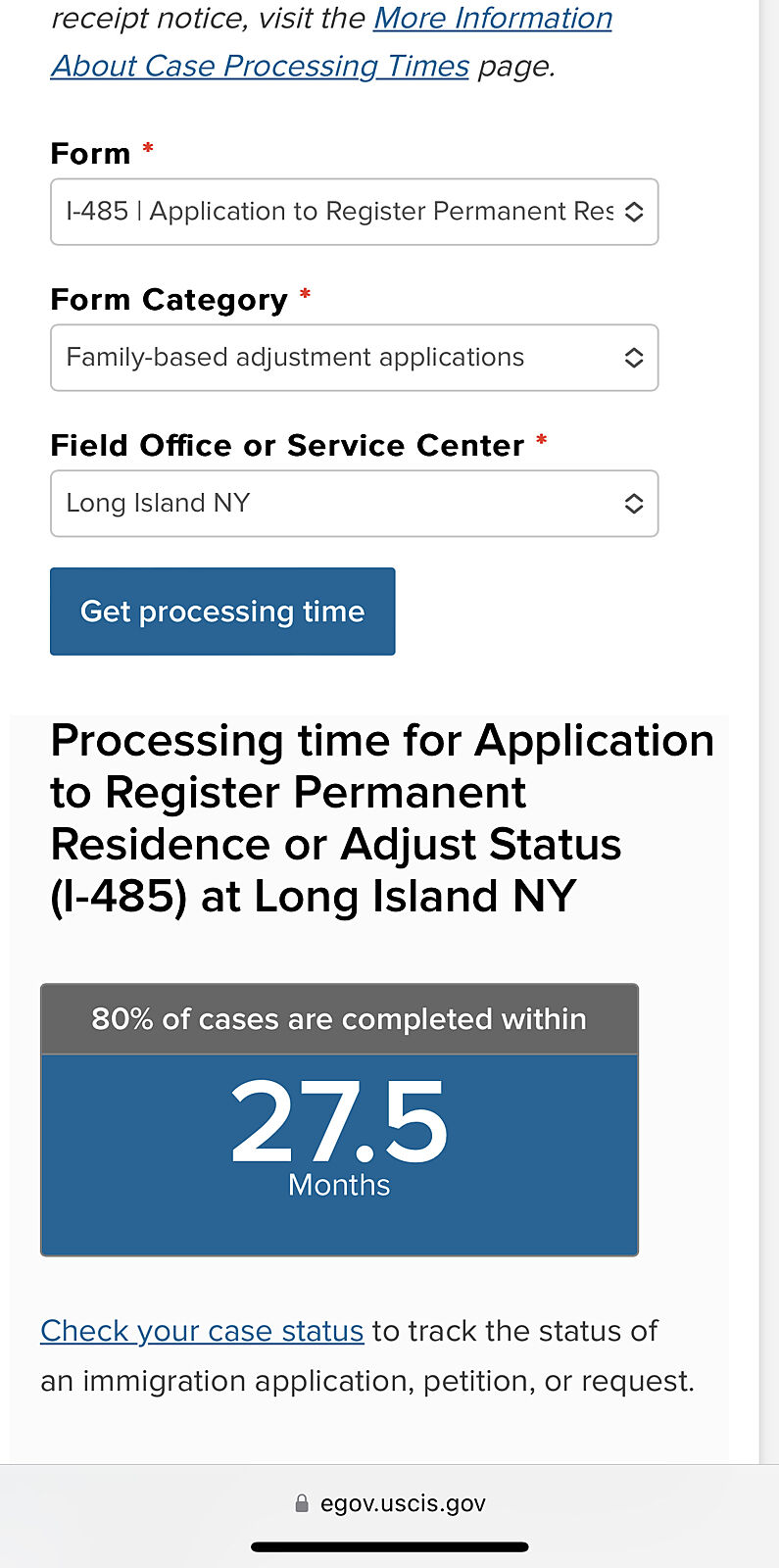Image resolution: width=779 pixels, height=1568 pixels.
Task: Click the chevron arrows beside Long Island NY
Action: click(x=634, y=504)
